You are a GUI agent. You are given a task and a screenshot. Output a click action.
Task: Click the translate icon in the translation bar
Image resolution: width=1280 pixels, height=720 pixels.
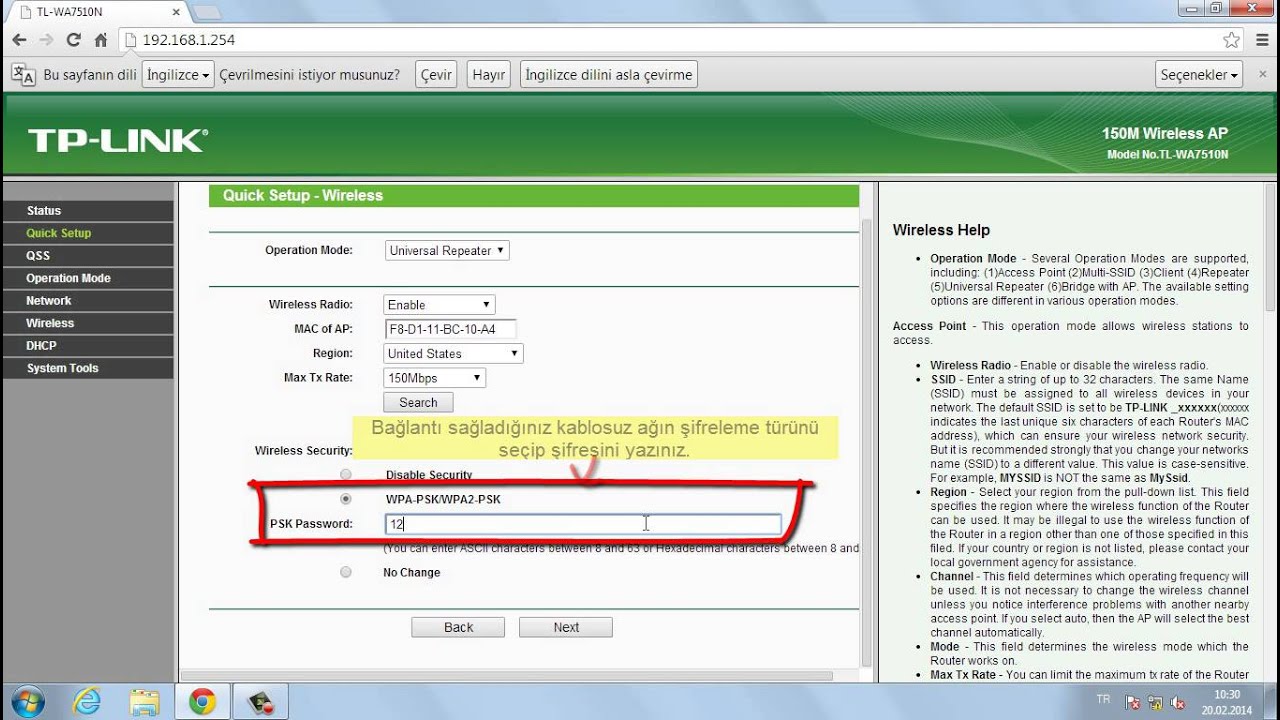click(x=22, y=75)
